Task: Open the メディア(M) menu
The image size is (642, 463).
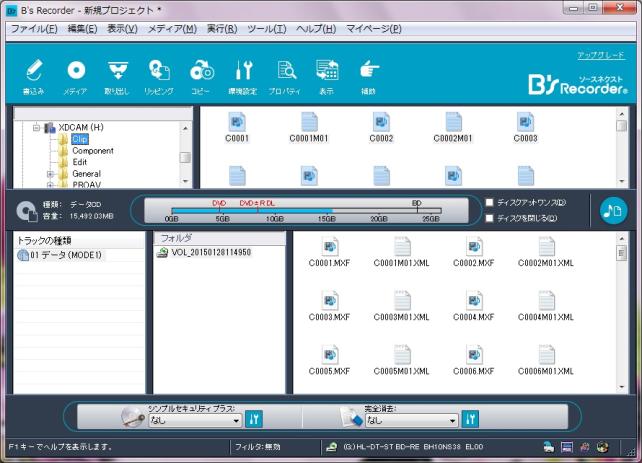Action: click(x=172, y=29)
